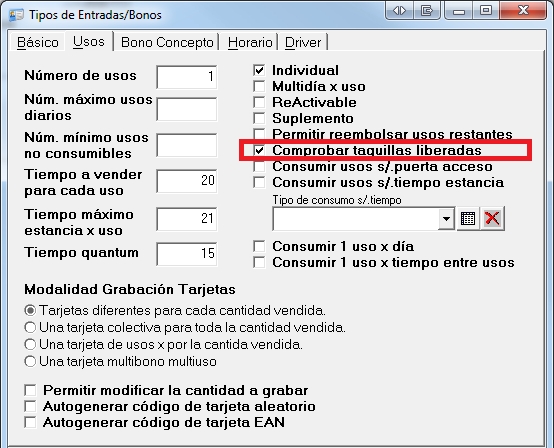Select Una tarjeta multibono multiuso option
Screen dimensions: 554x448
click(x=30, y=361)
